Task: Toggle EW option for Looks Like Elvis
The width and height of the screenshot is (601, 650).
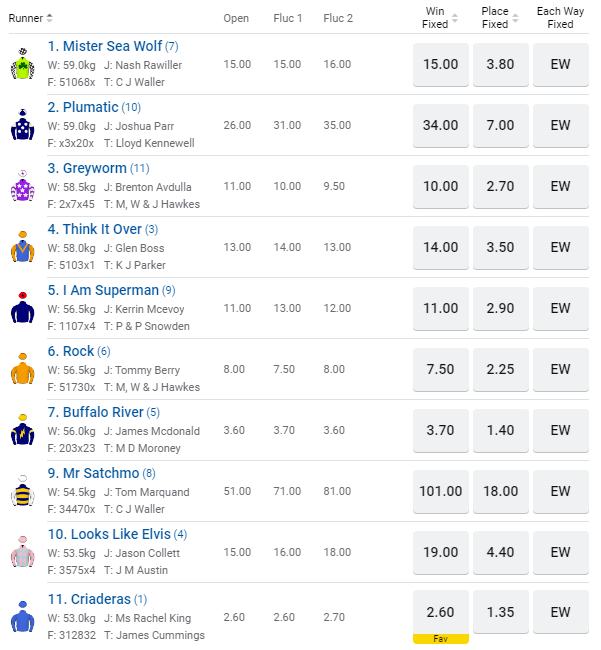Action: click(560, 552)
